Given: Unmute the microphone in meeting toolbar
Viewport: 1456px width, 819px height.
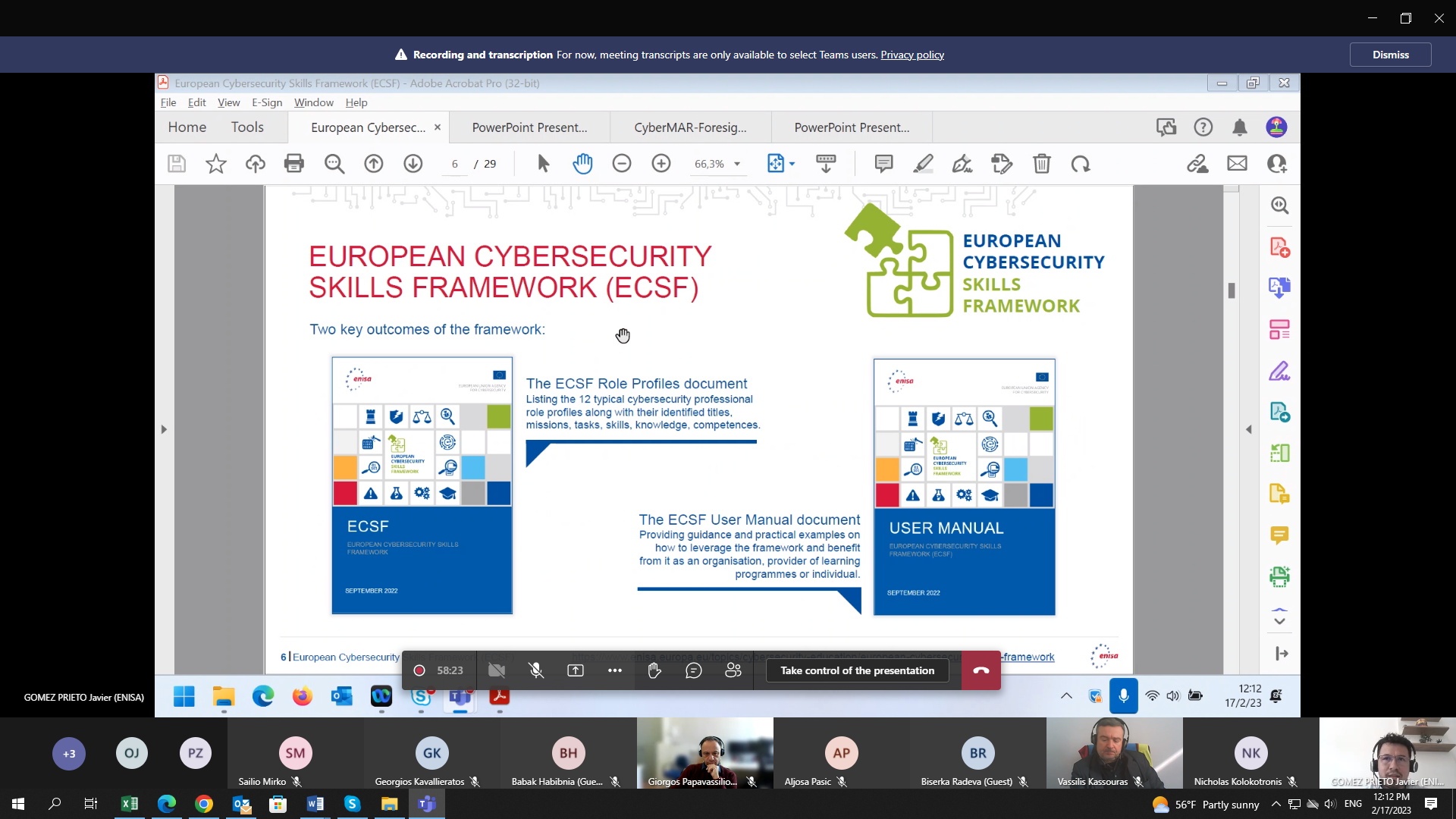Looking at the screenshot, I should 536,670.
